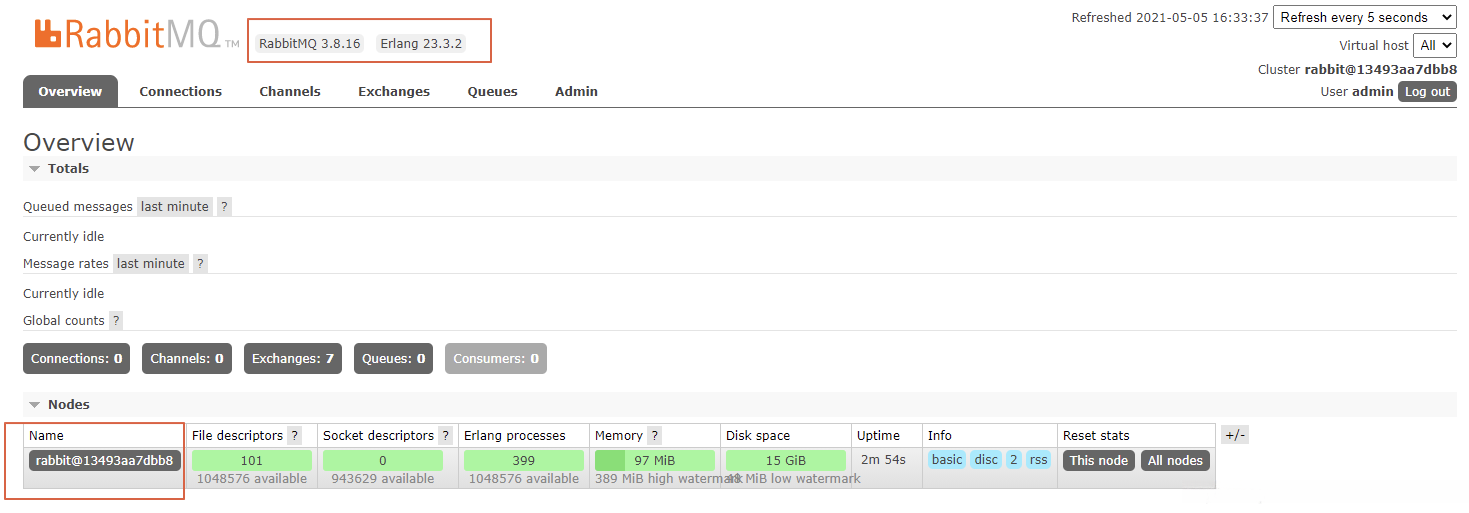Image resolution: width=1469 pixels, height=513 pixels.
Task: Switch to the Channels tab
Action: [x=290, y=91]
